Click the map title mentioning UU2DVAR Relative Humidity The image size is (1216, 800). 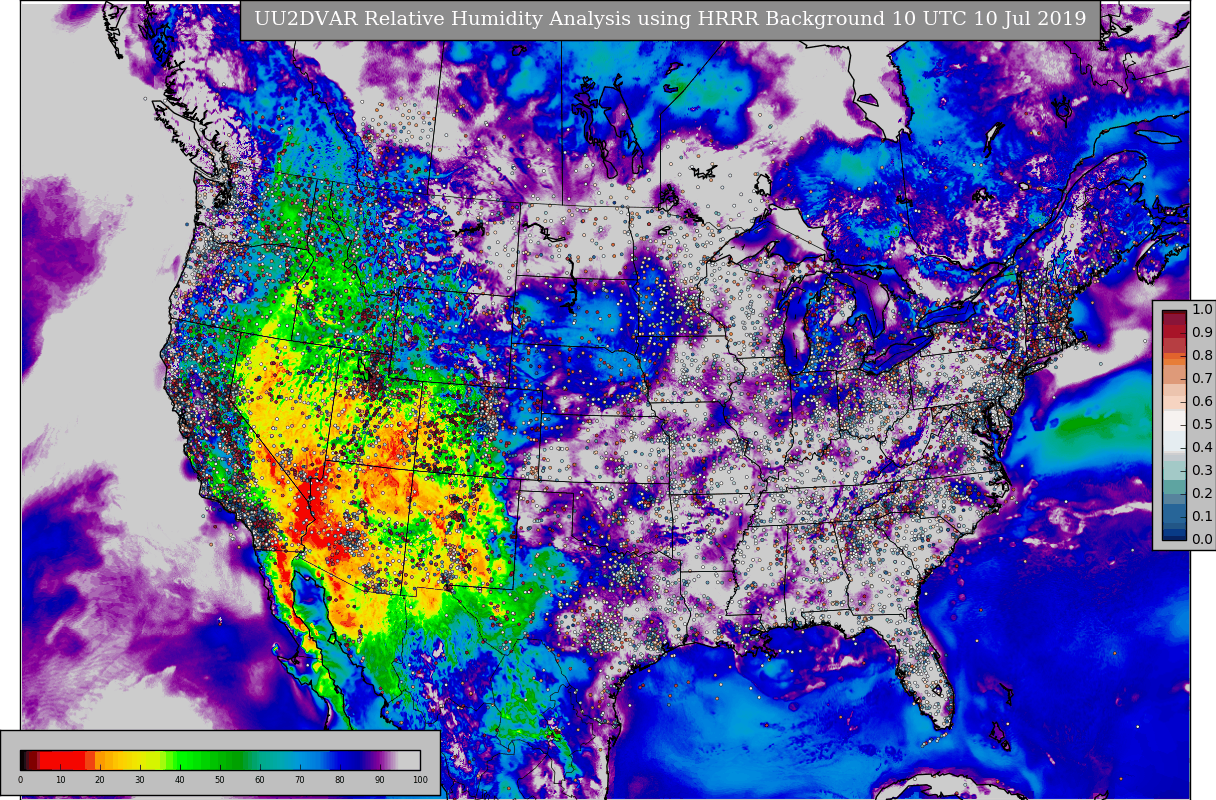670,19
